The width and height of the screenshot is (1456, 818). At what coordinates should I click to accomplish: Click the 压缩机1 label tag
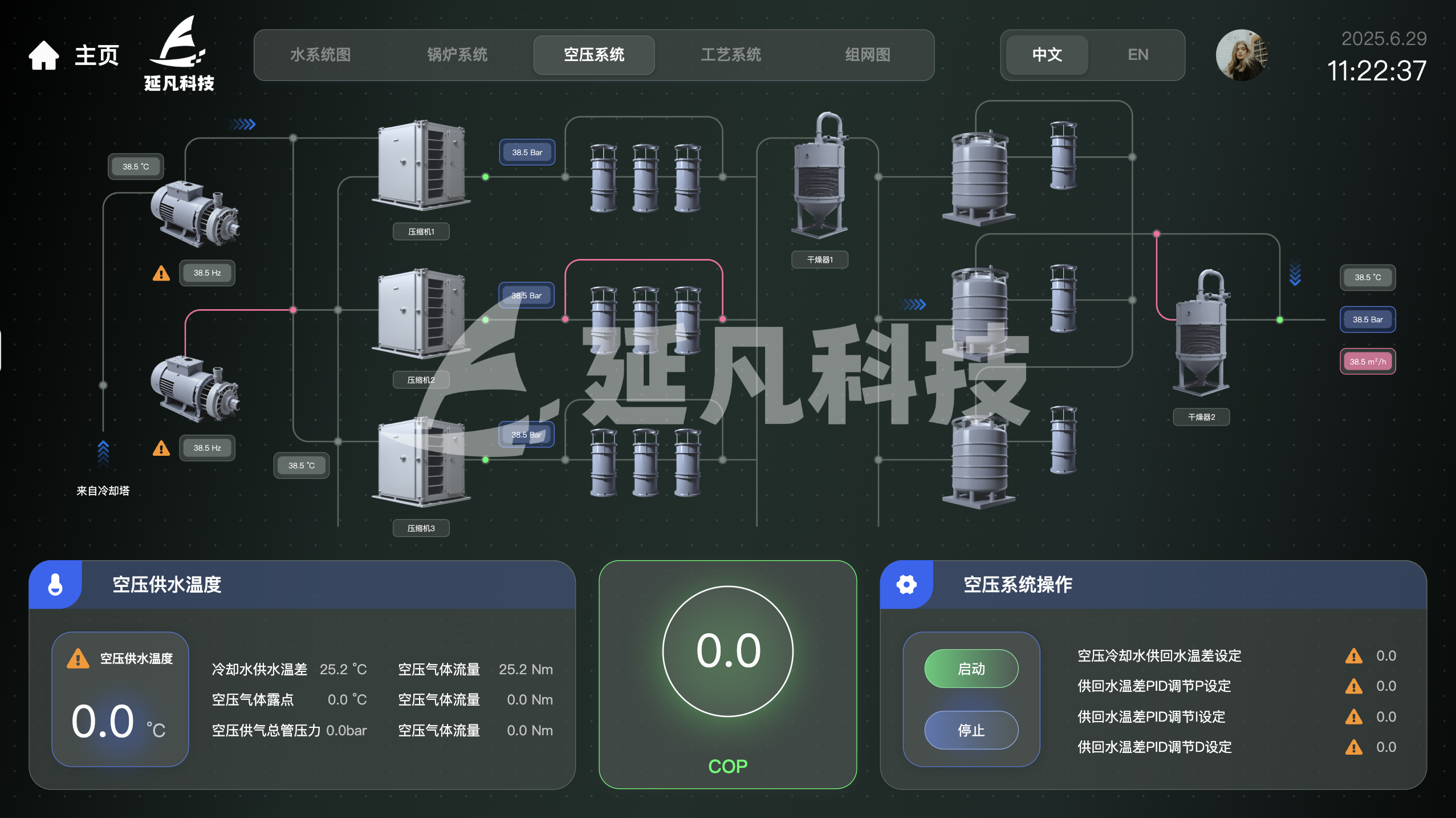pos(421,232)
